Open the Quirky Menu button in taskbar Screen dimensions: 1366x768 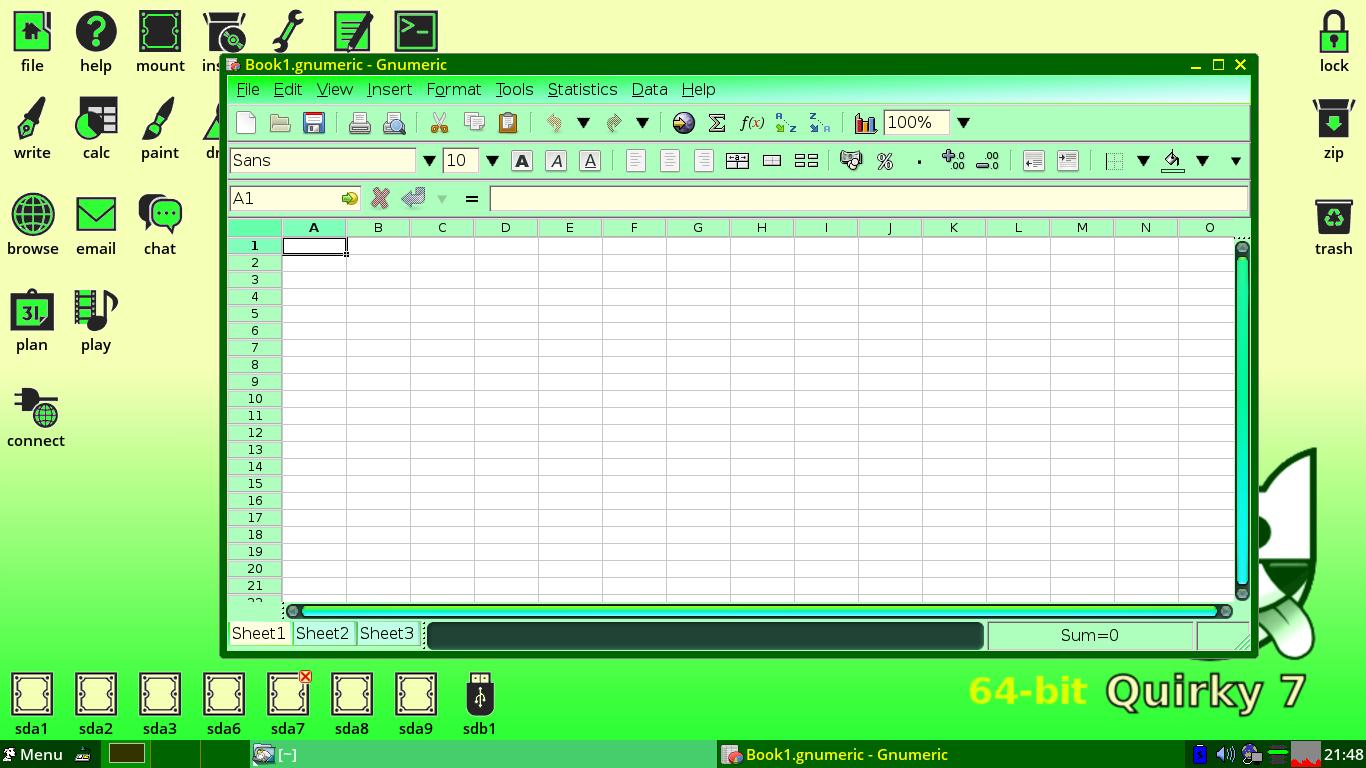[32, 754]
